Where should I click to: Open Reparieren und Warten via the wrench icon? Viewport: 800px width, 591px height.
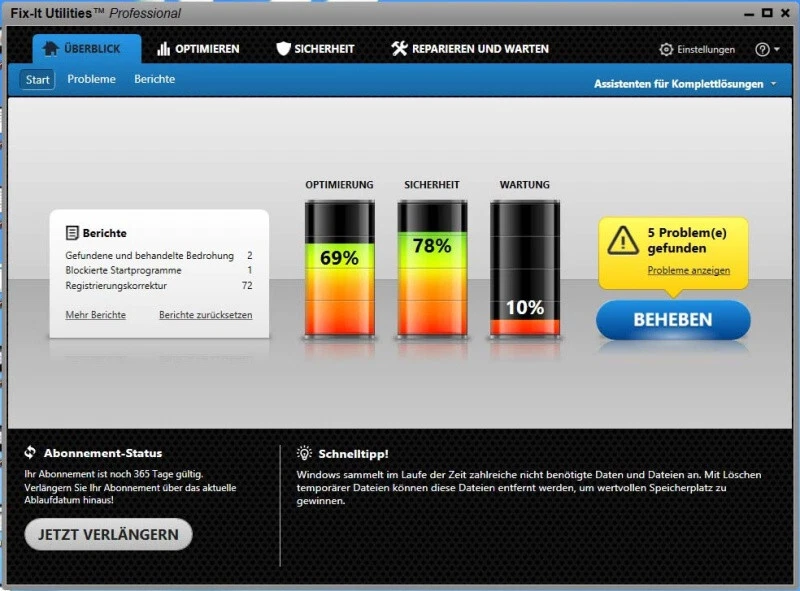pyautogui.click(x=398, y=47)
